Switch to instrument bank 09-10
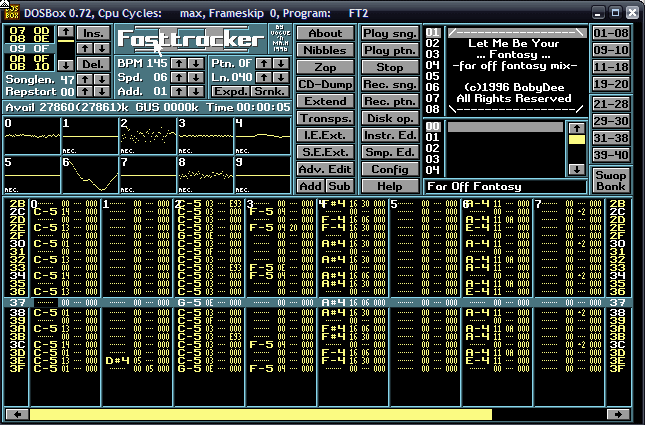Image resolution: width=645 pixels, height=425 pixels. 611,50
